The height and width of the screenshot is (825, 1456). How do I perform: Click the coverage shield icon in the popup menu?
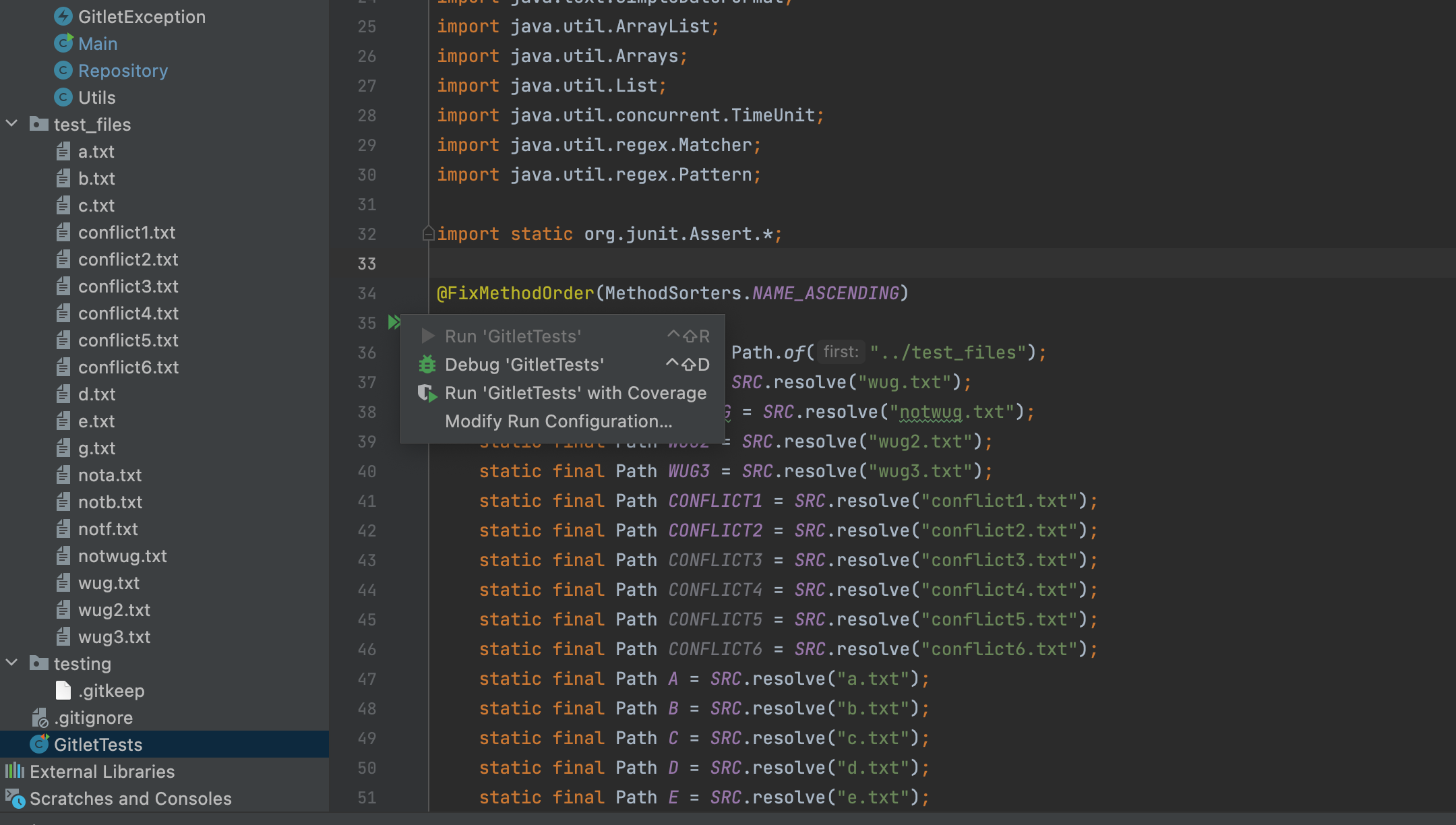(x=427, y=393)
